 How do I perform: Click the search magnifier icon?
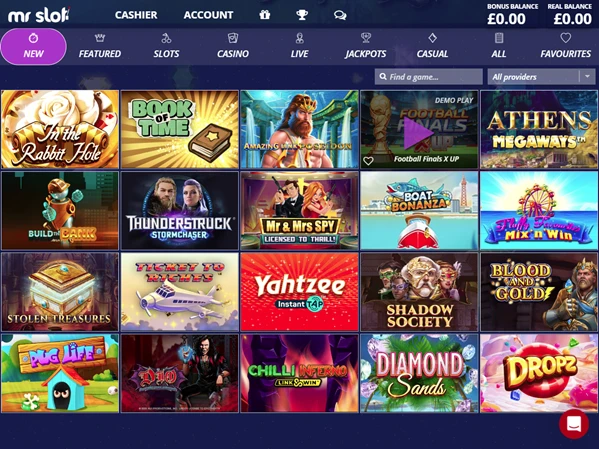[x=383, y=77]
